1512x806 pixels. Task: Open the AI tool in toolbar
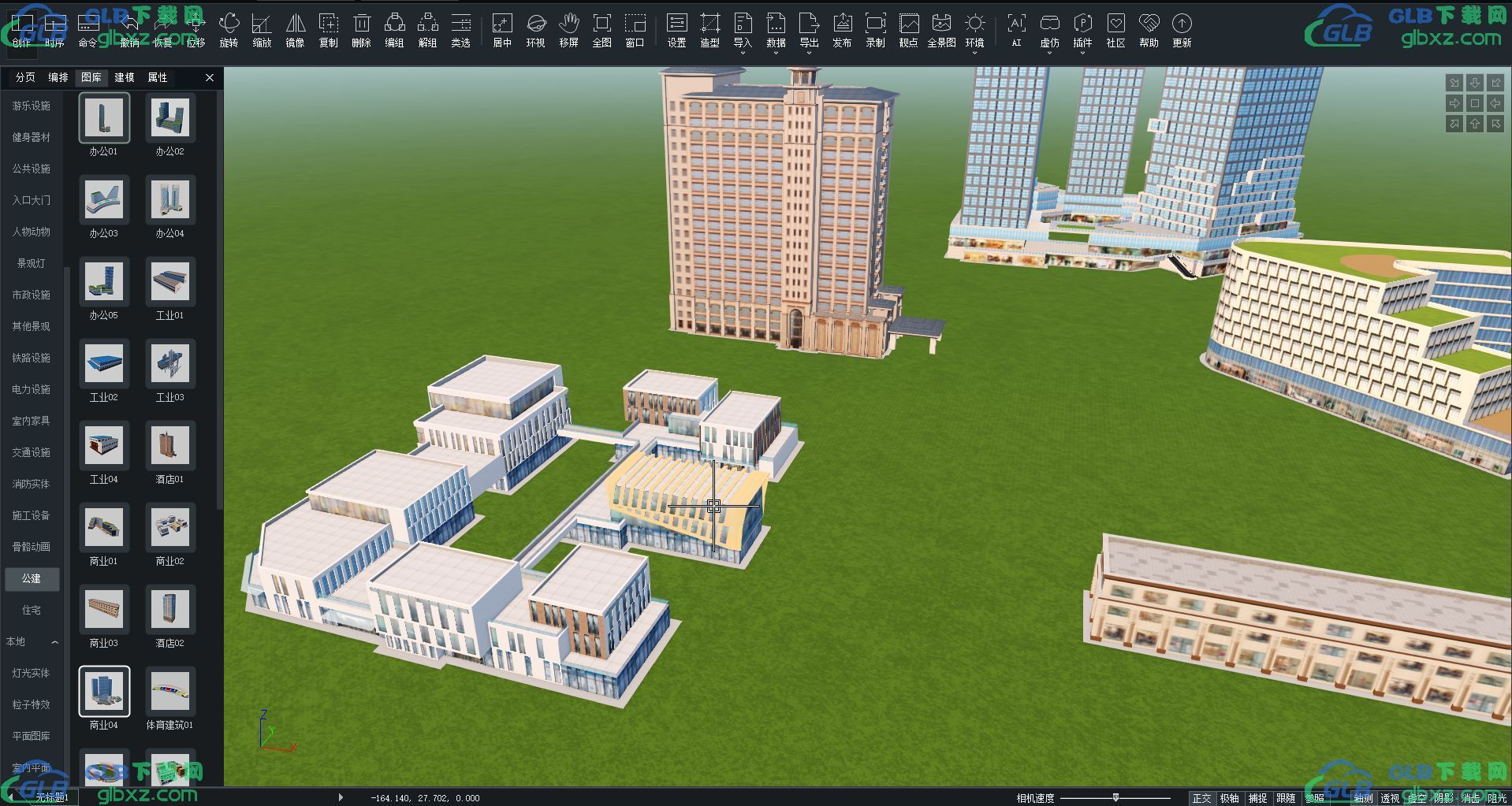(1016, 31)
